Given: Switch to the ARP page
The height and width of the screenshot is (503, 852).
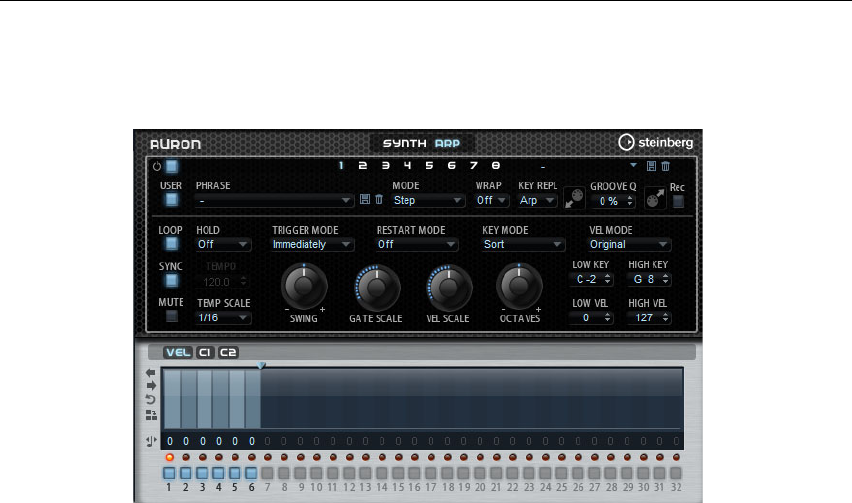Looking at the screenshot, I should coord(447,143).
